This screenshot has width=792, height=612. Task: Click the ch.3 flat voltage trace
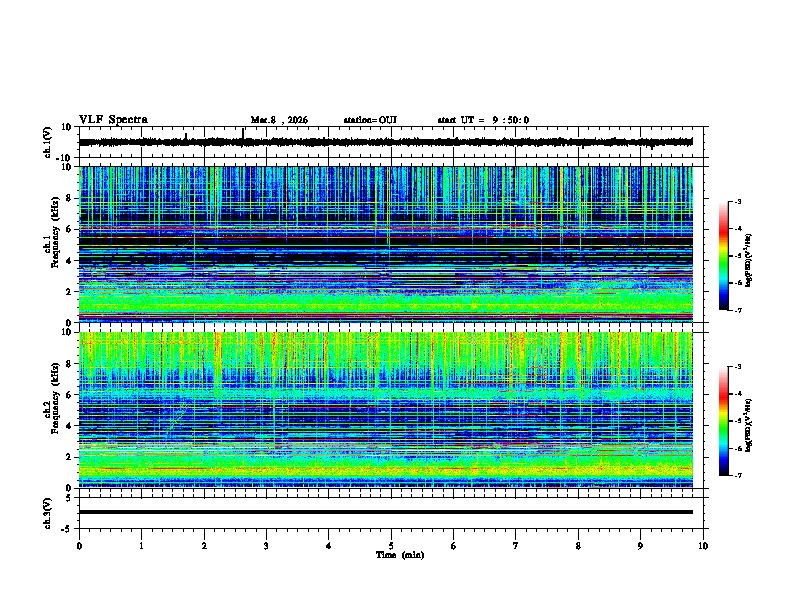386,512
